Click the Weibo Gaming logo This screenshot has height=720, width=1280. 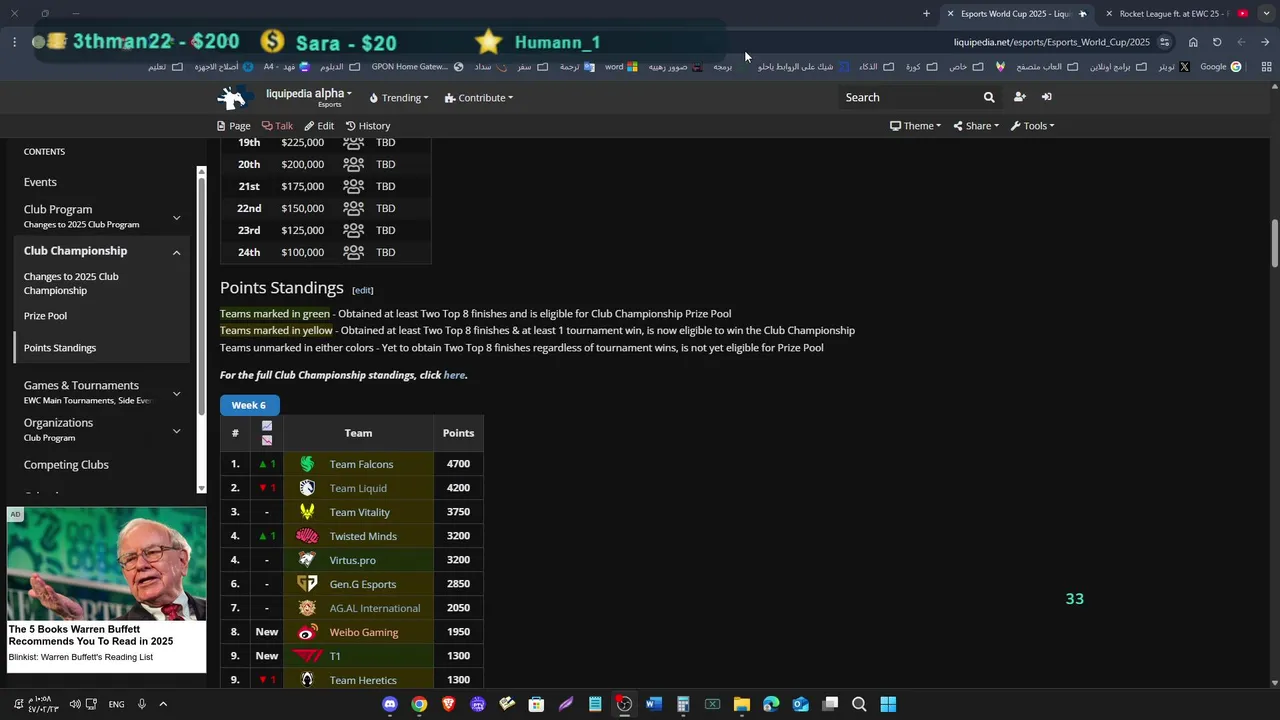(307, 632)
